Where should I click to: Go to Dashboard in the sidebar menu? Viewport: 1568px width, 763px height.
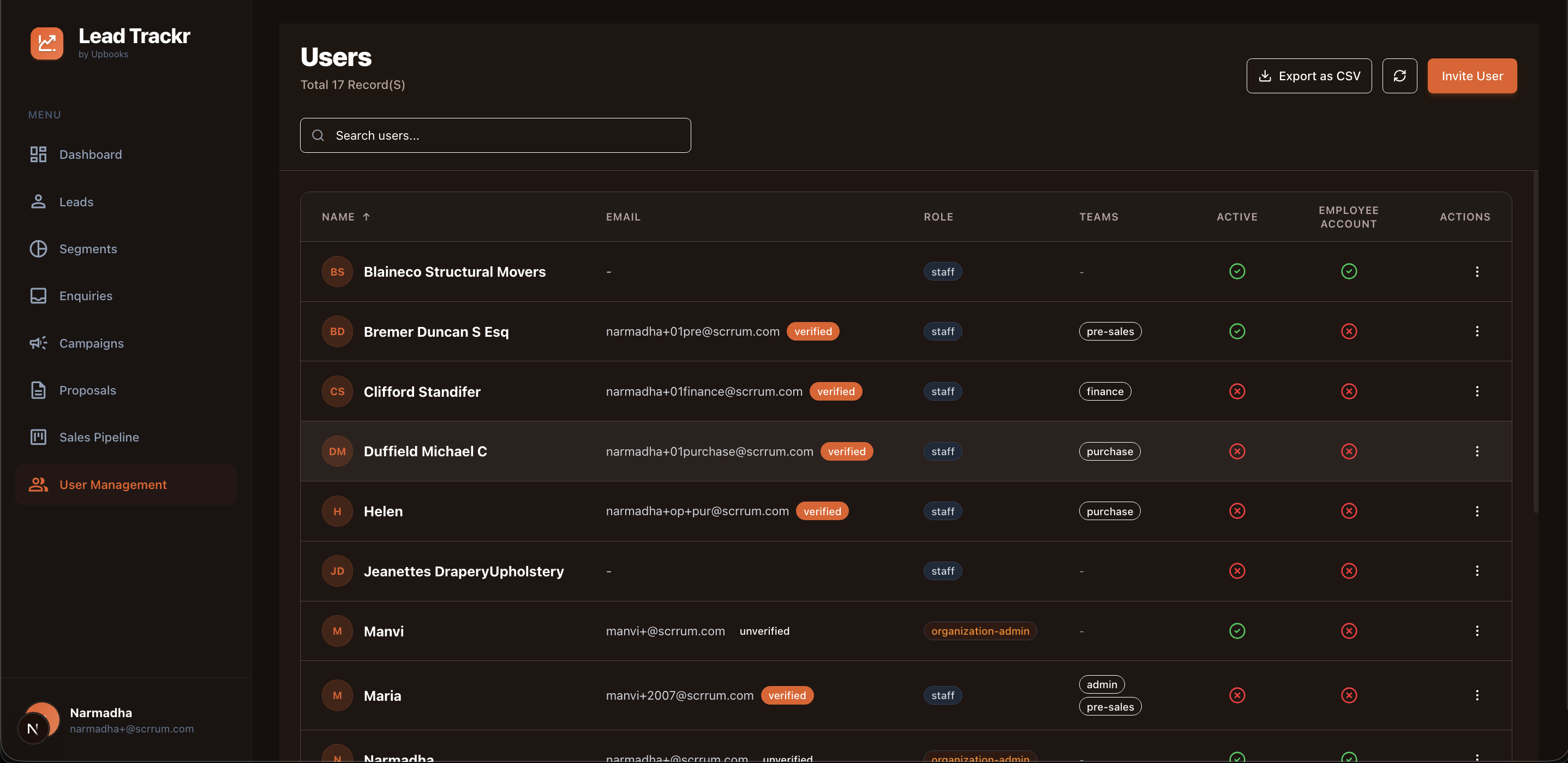(x=90, y=154)
